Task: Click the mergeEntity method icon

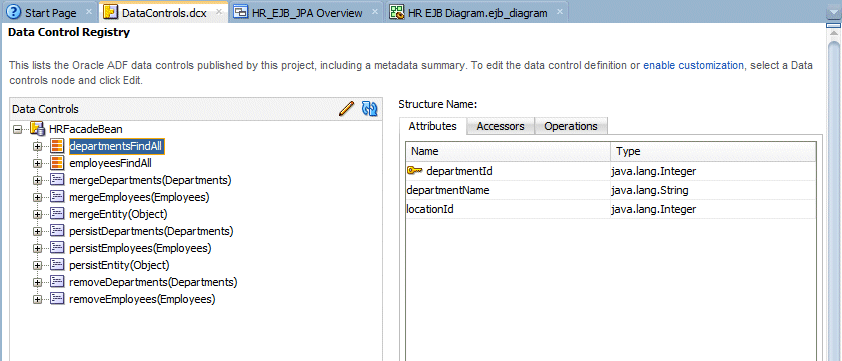Action: tap(57, 214)
